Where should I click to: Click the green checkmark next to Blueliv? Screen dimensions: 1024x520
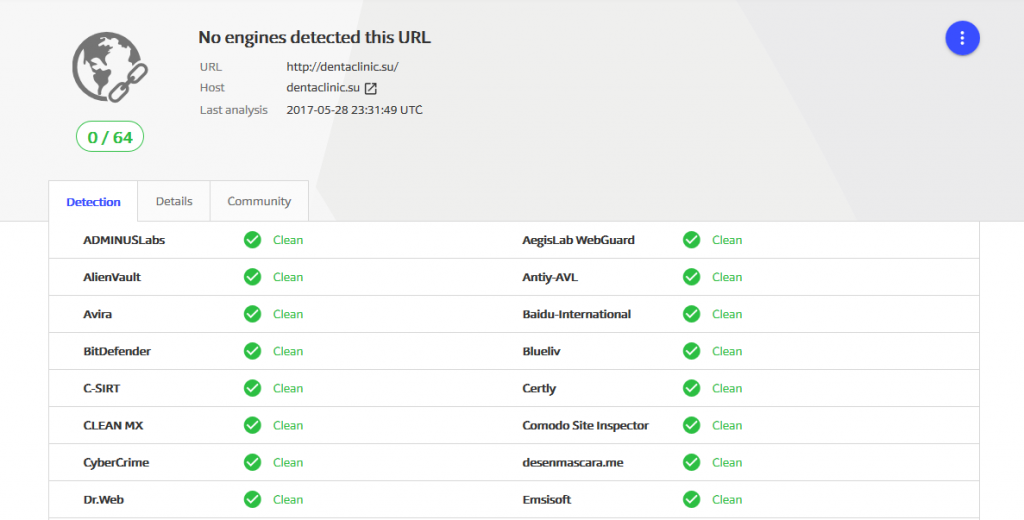[x=691, y=351]
